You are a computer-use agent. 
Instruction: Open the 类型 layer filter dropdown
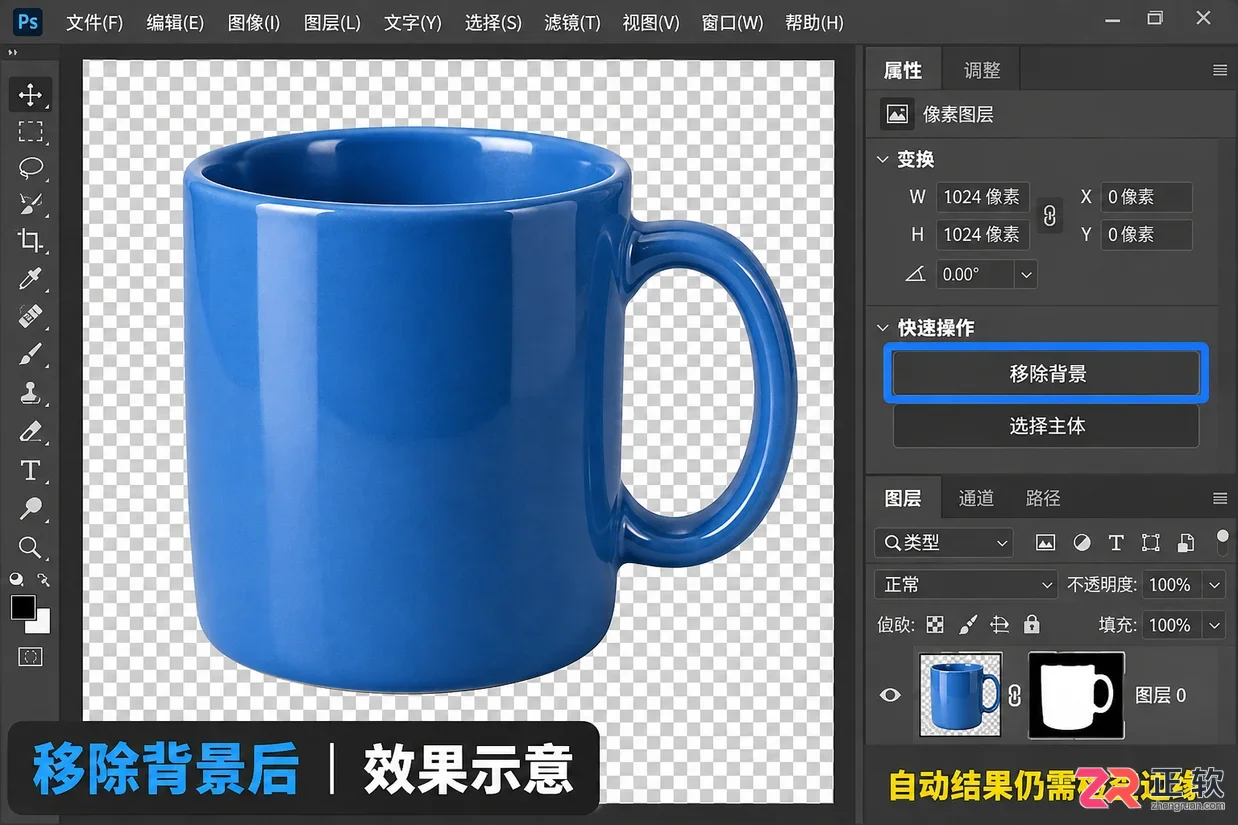pyautogui.click(x=944, y=543)
